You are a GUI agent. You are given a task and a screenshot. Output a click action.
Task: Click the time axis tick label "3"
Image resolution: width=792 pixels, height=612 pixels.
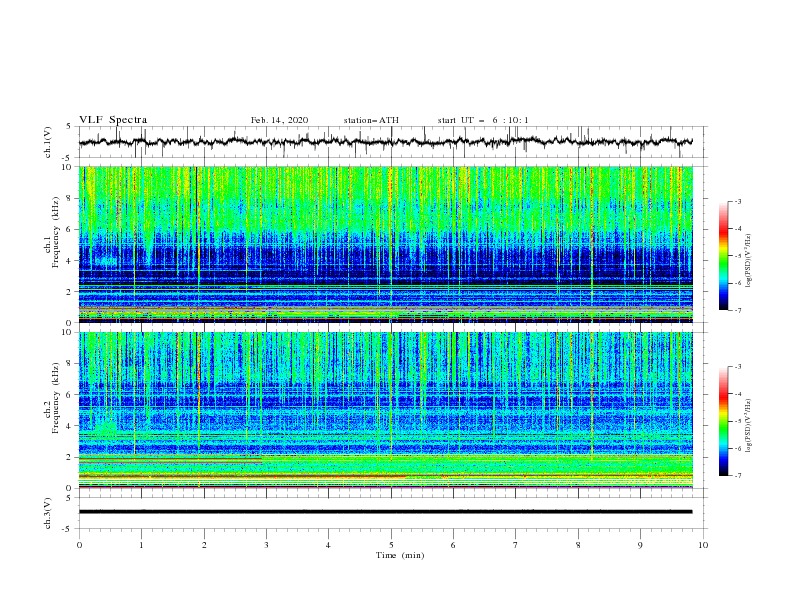pos(266,545)
